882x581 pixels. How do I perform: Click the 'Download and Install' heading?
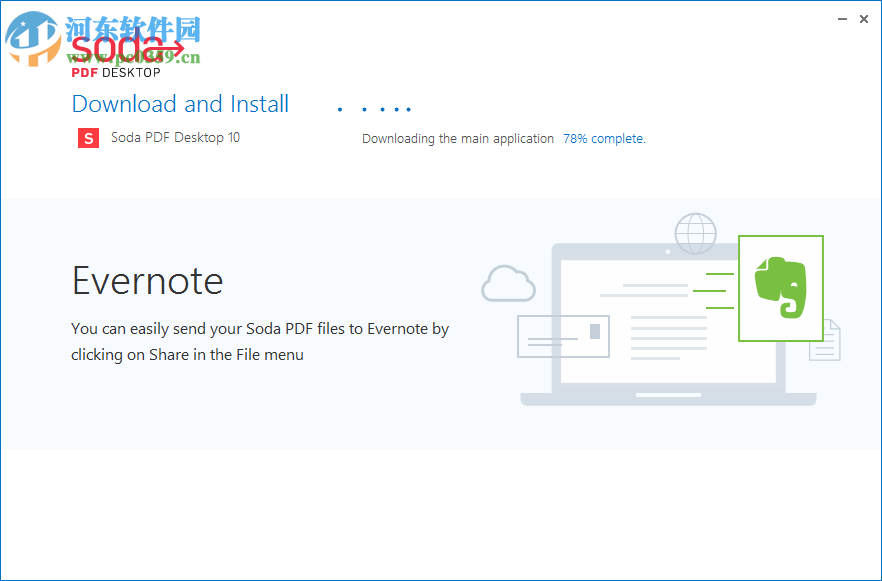tap(181, 104)
